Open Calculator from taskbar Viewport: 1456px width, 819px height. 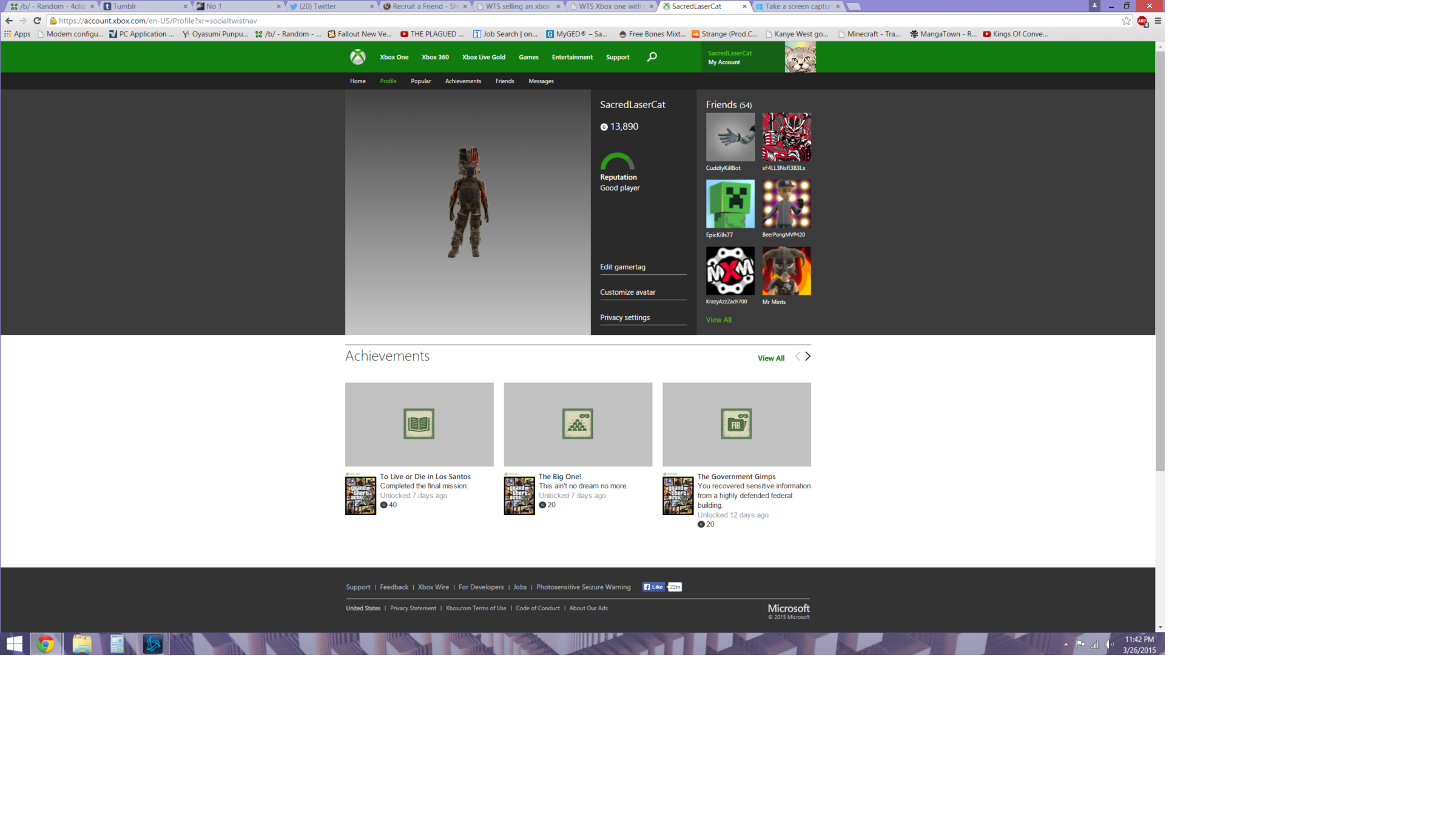[117, 644]
